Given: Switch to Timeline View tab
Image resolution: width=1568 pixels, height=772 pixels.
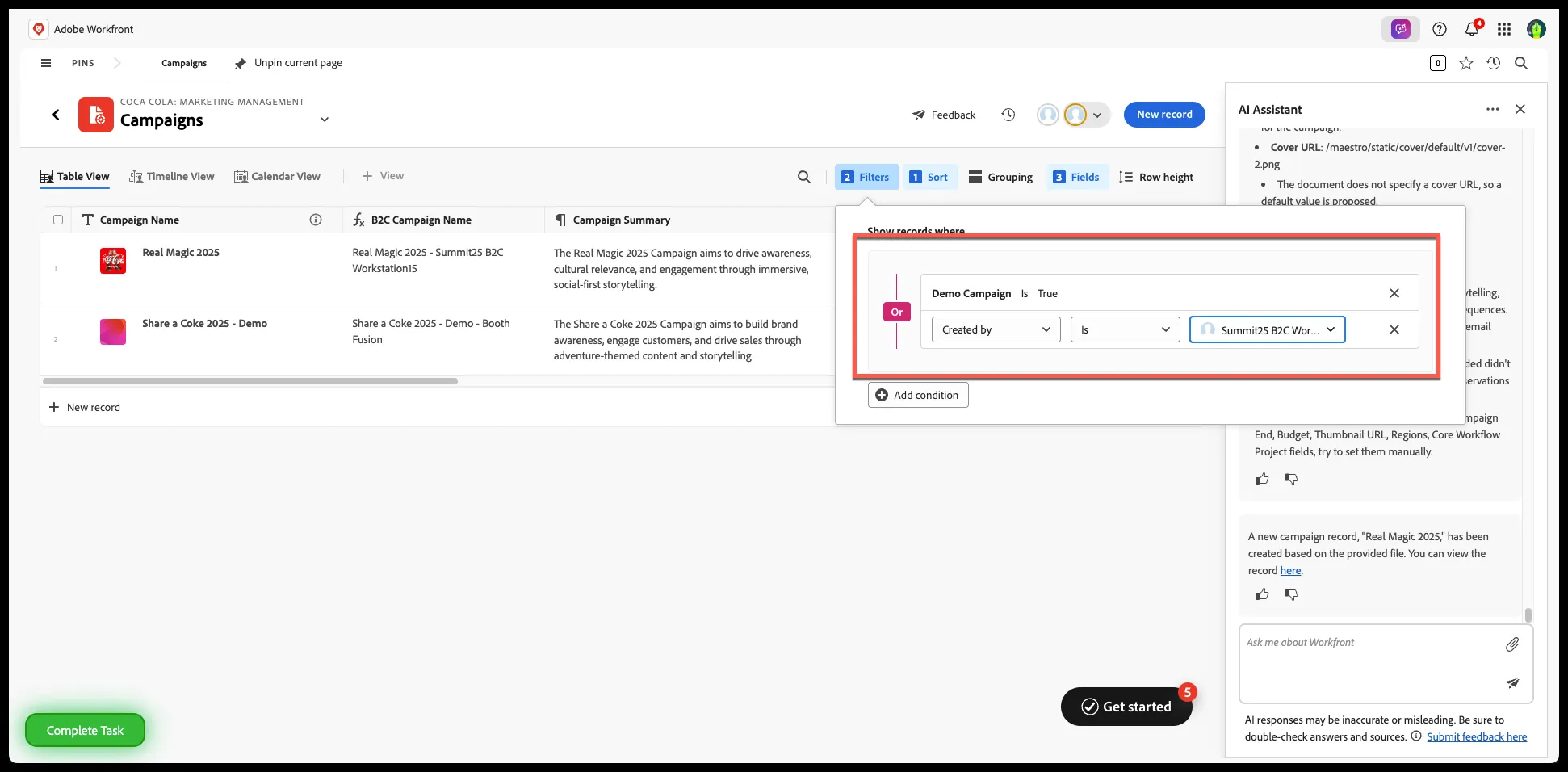Looking at the screenshot, I should 172,176.
